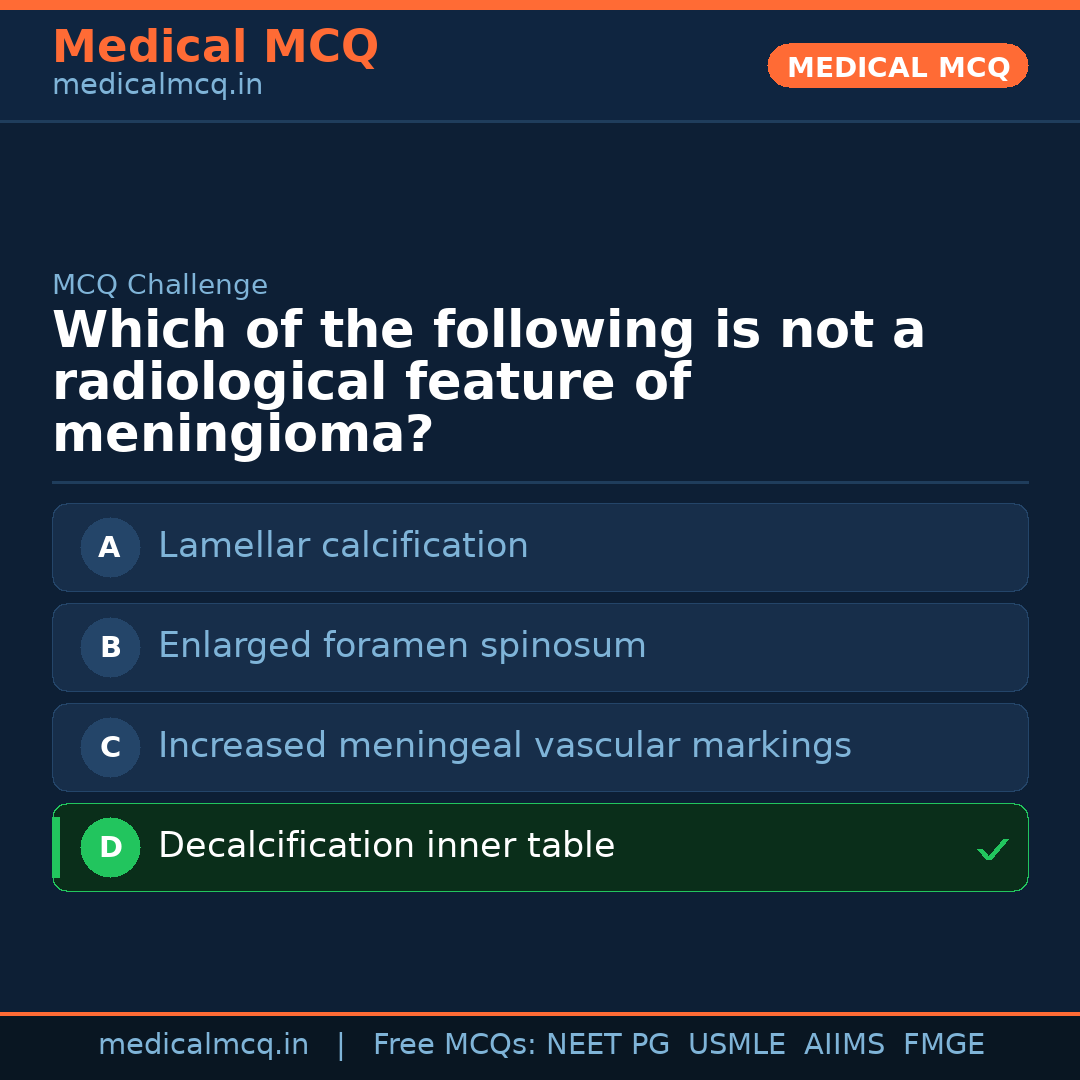This screenshot has height=1080, width=1080.
Task: Open the medicalmcq.in footer link
Action: (x=203, y=1044)
